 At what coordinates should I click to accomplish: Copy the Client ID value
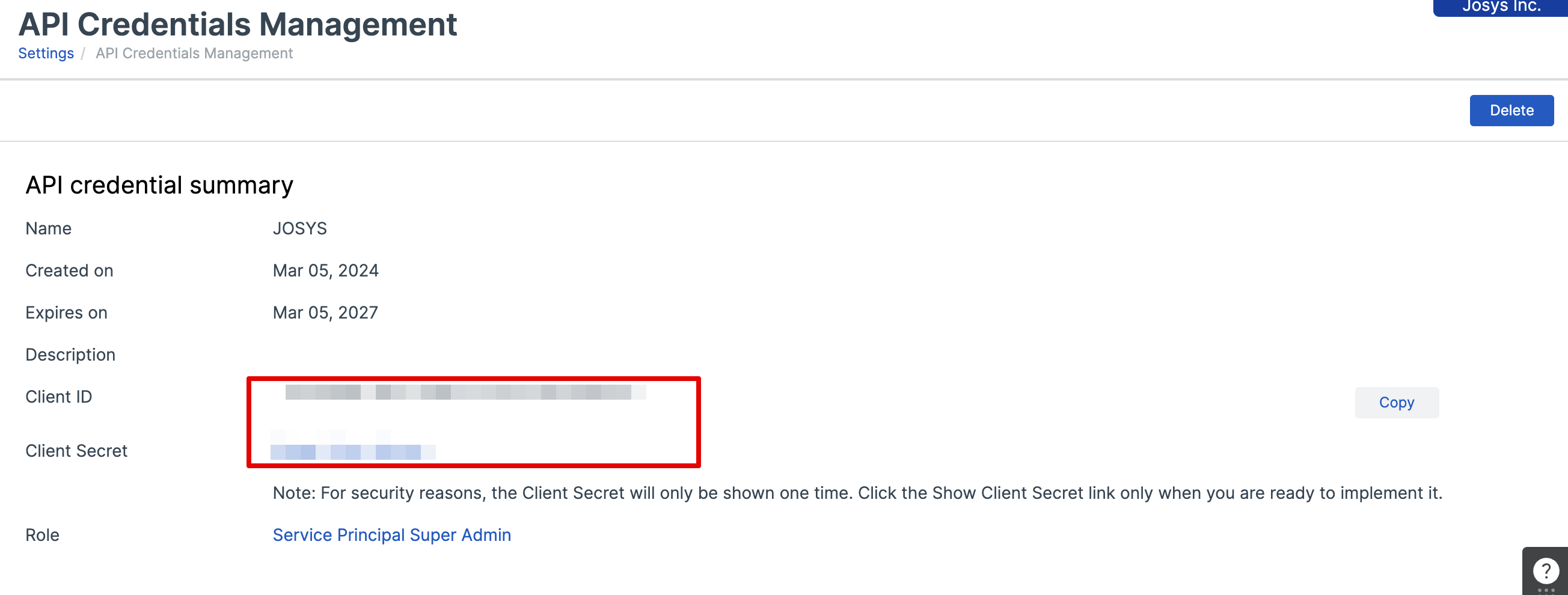1396,403
